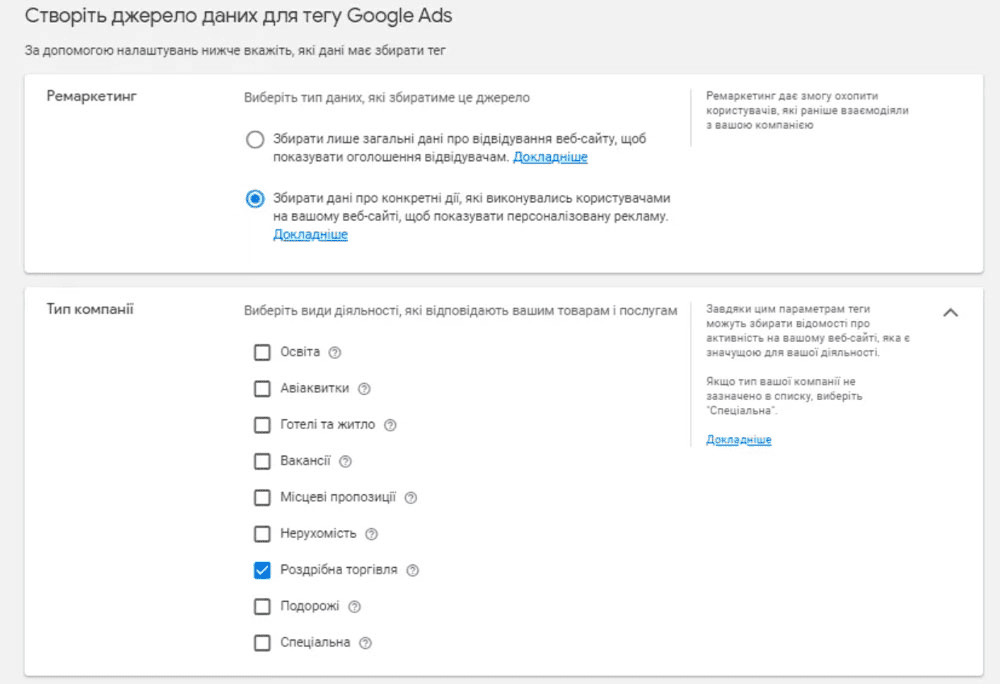Screen dimensions: 1000x684
Task: Collapse the Тип компанії section
Action: (x=950, y=312)
